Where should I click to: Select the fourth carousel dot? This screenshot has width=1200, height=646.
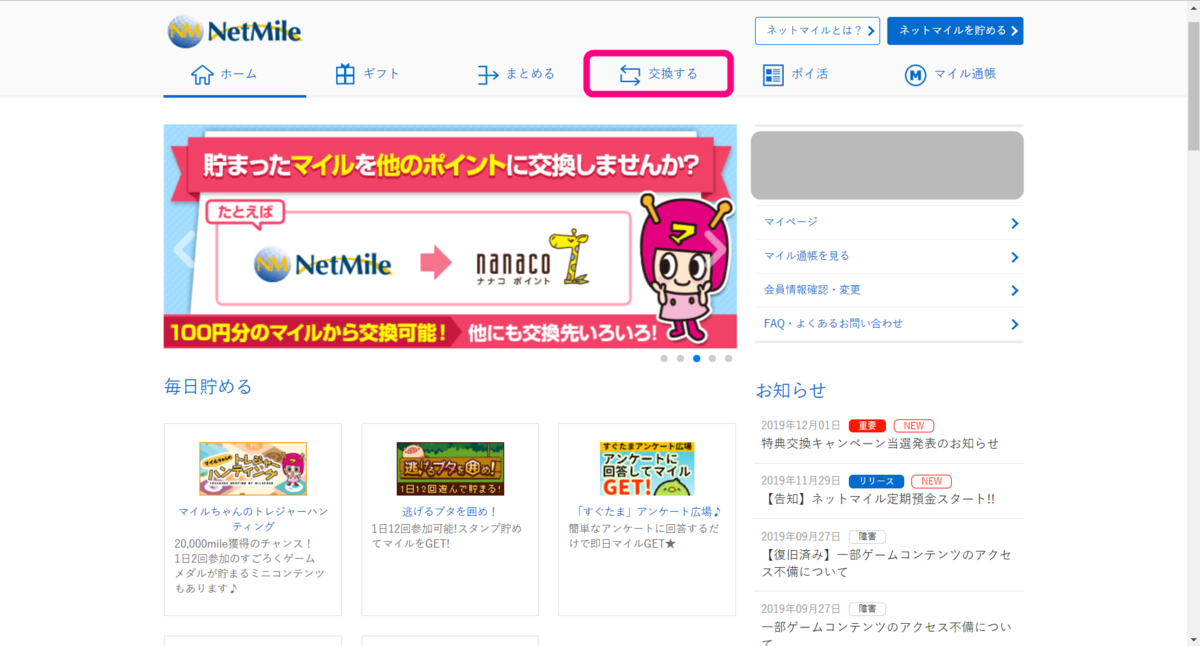point(712,358)
